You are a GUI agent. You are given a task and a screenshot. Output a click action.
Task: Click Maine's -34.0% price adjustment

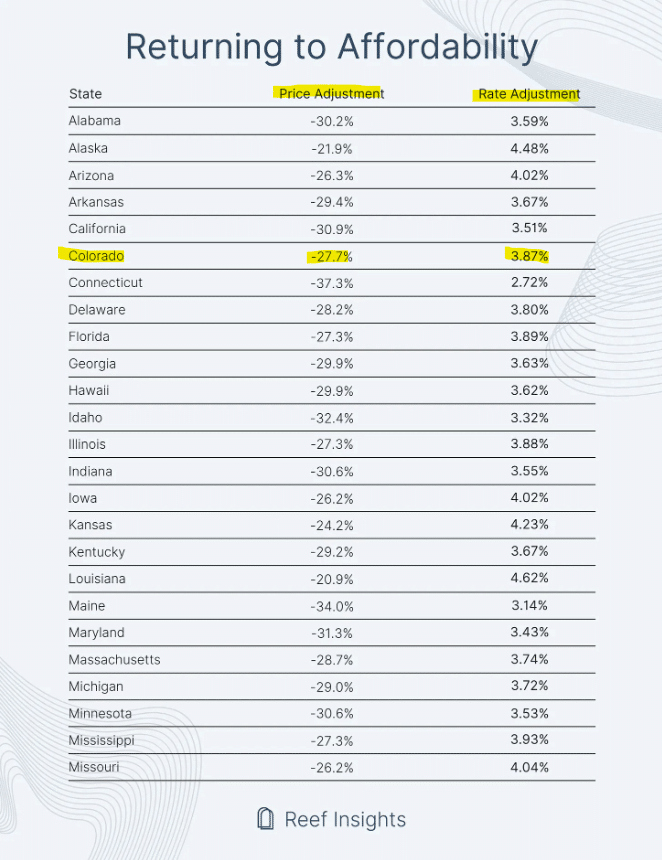pos(331,606)
